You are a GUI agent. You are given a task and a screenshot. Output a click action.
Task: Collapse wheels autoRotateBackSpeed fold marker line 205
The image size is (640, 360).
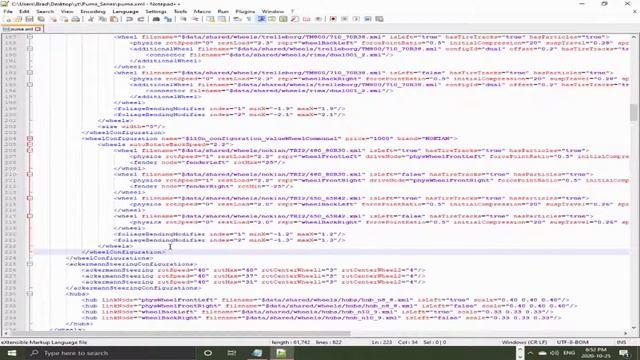click(x=30, y=144)
